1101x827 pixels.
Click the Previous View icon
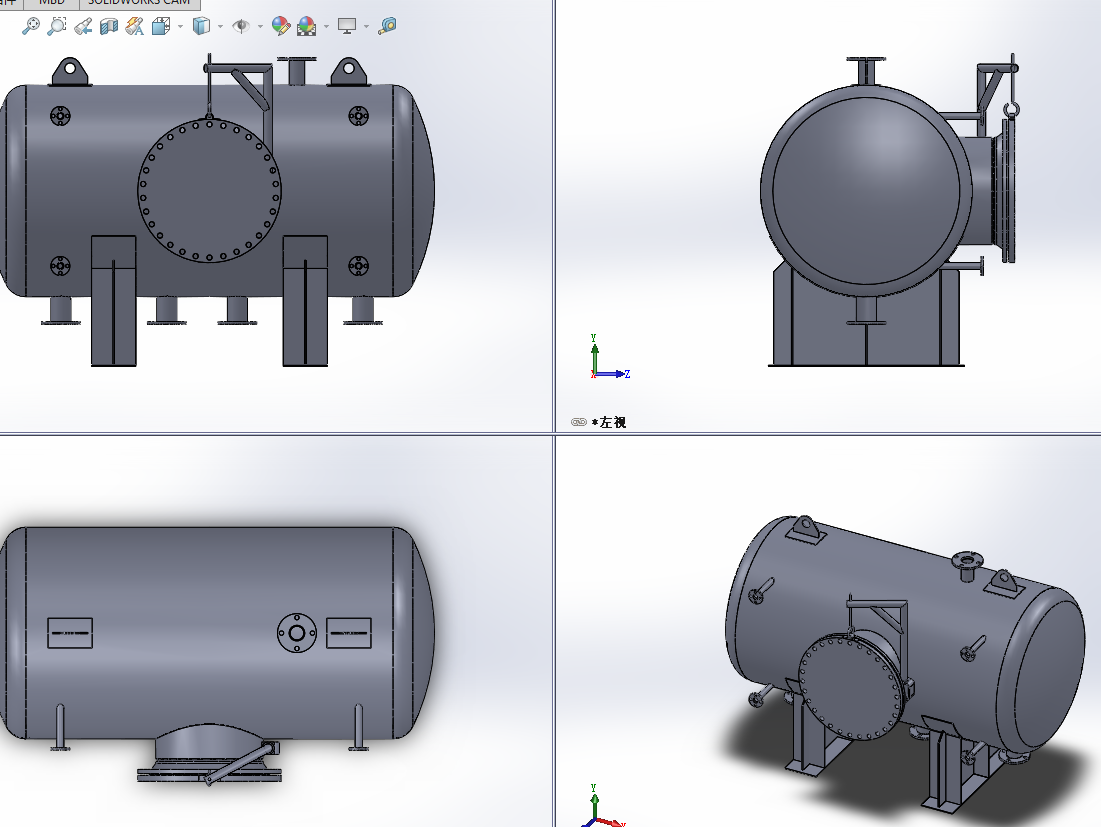[x=83, y=27]
